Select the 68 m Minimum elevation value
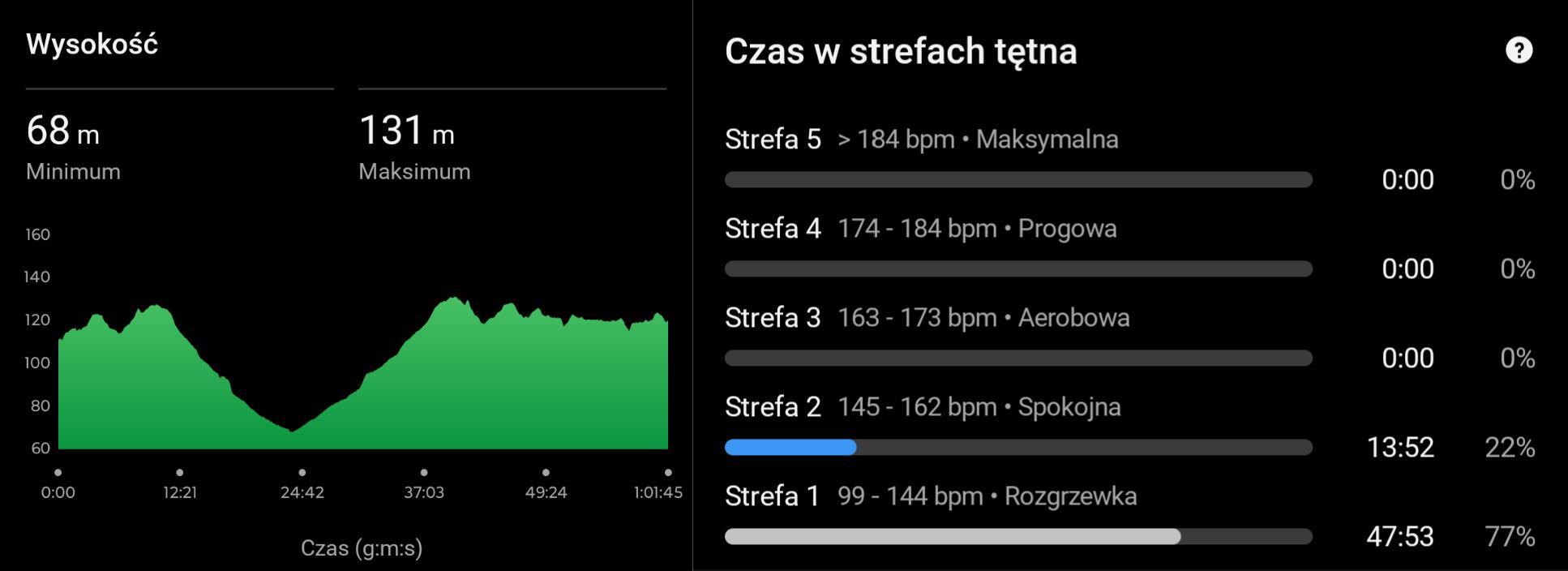Viewport: 1568px width, 571px height. (62, 131)
